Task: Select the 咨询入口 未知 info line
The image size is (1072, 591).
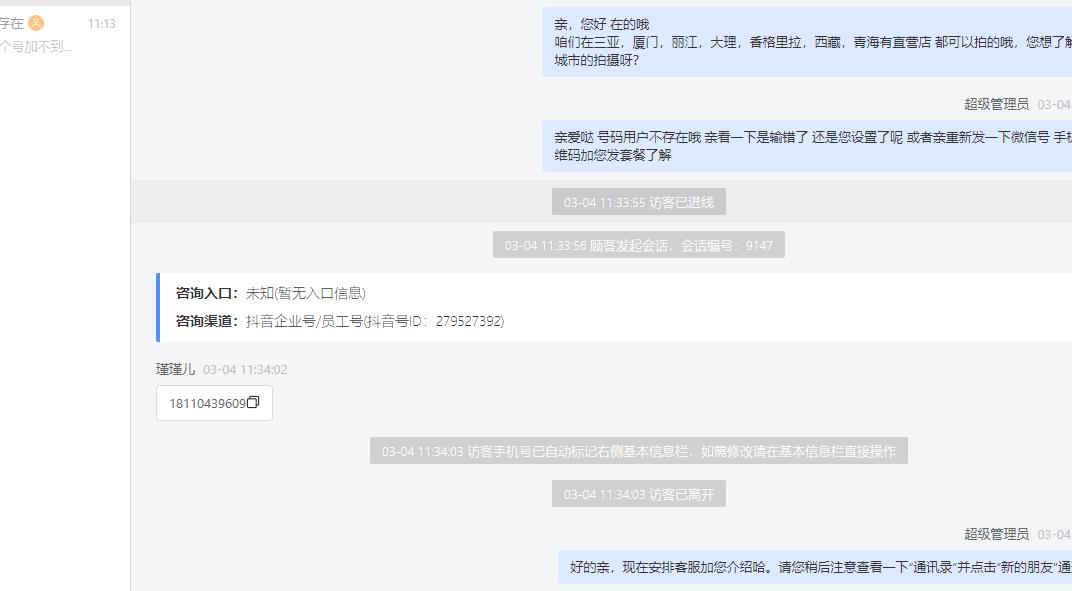Action: pyautogui.click(x=271, y=293)
